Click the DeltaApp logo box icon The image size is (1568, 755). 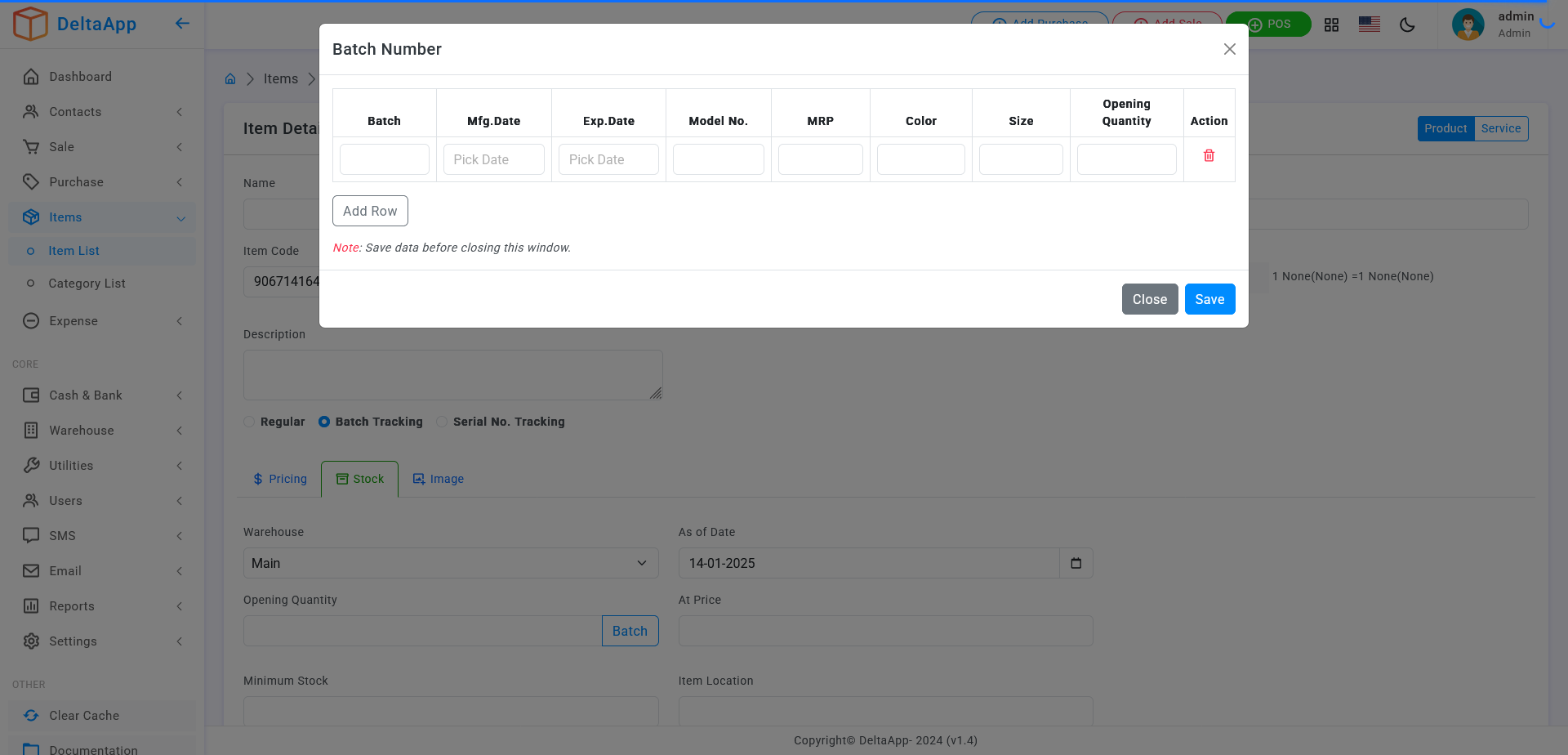(x=30, y=24)
